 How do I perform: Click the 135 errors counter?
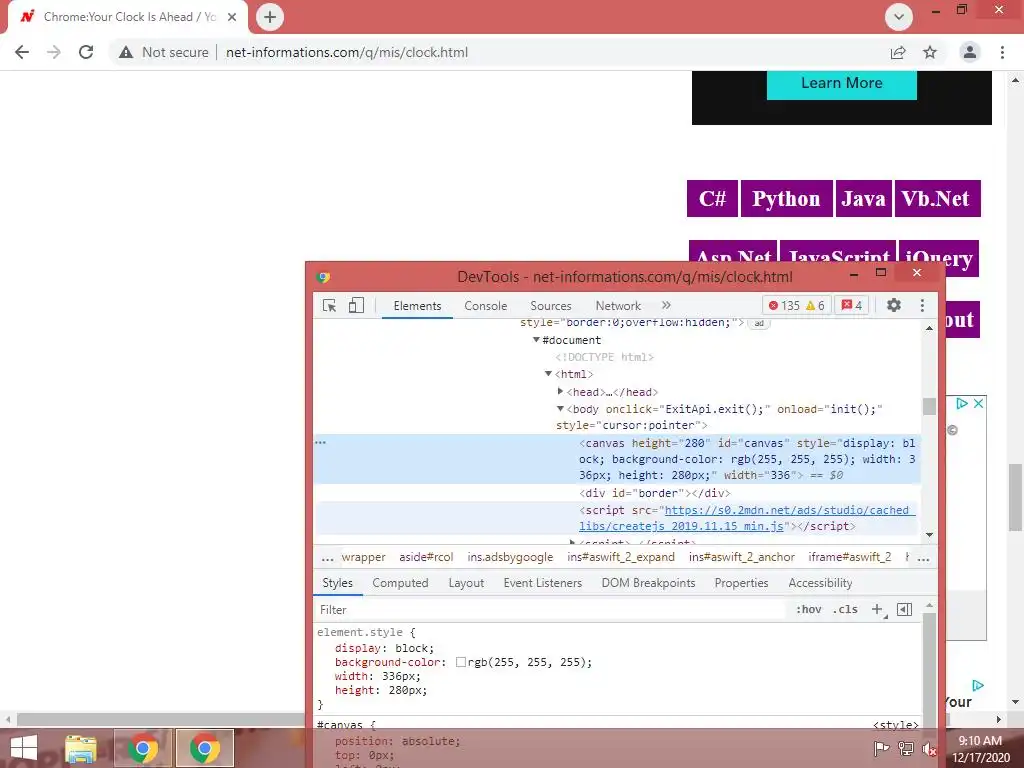(783, 306)
